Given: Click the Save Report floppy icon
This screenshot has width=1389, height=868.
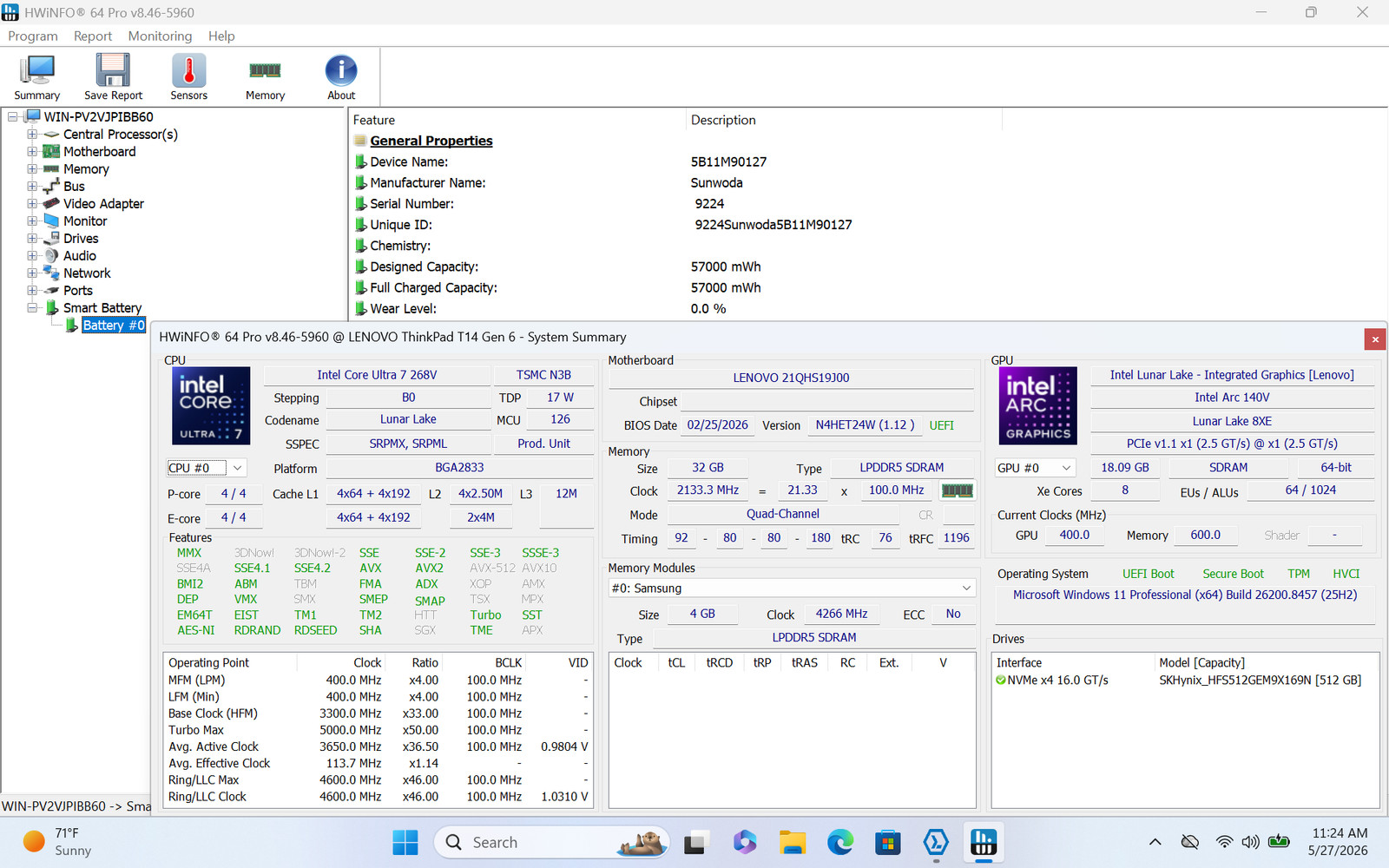Looking at the screenshot, I should [113, 71].
